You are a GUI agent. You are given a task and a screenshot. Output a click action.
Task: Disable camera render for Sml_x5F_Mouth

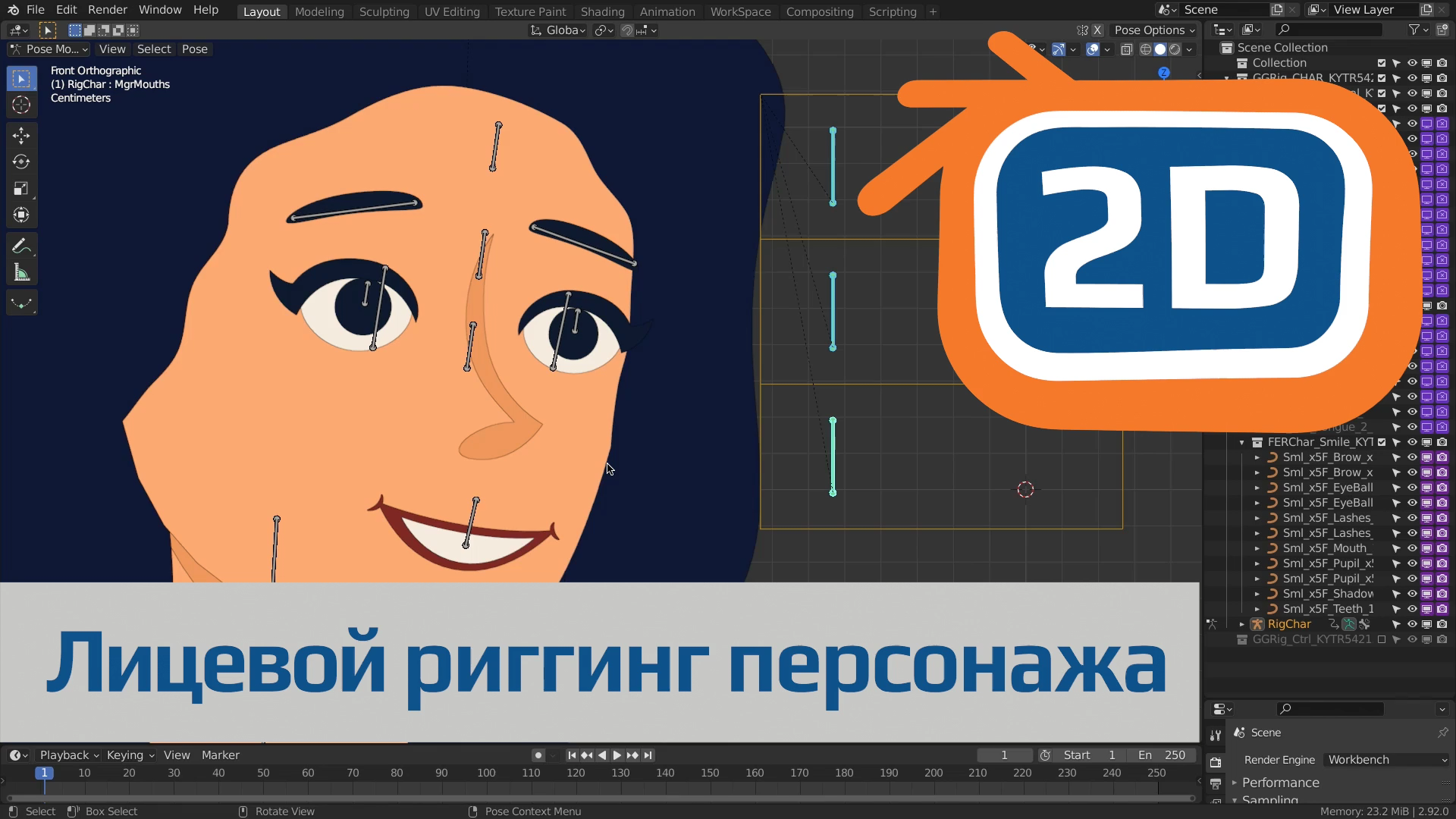(1442, 548)
